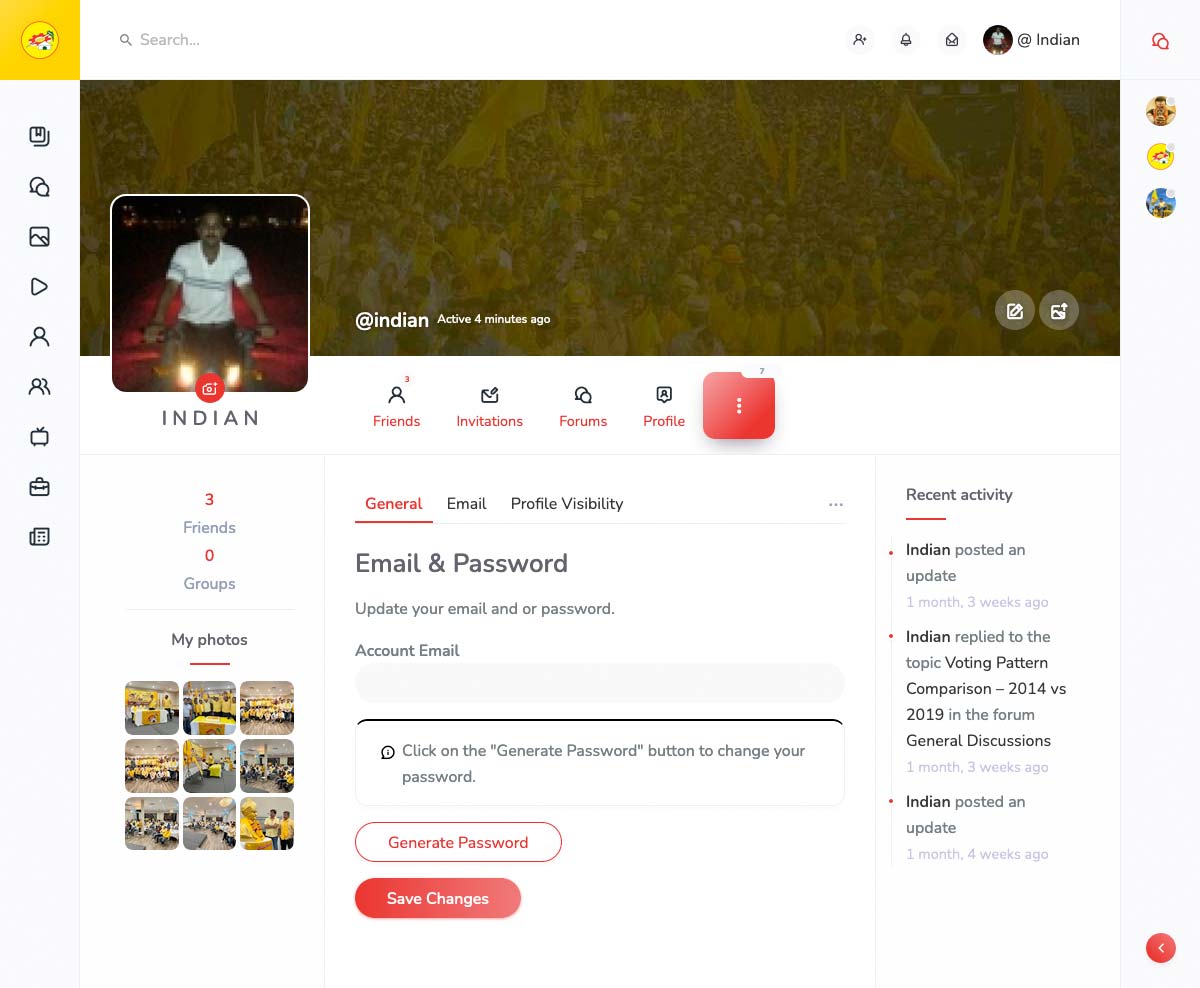Collapse the right chat sidebar arrow
The image size is (1200, 988).
1161,948
